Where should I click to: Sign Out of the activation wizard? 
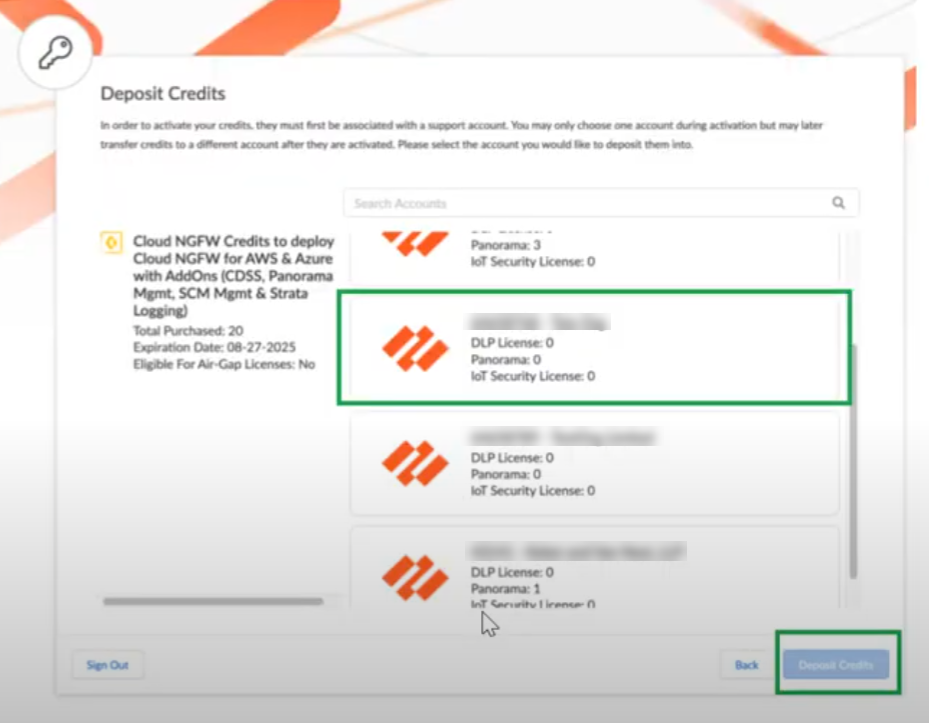107,665
